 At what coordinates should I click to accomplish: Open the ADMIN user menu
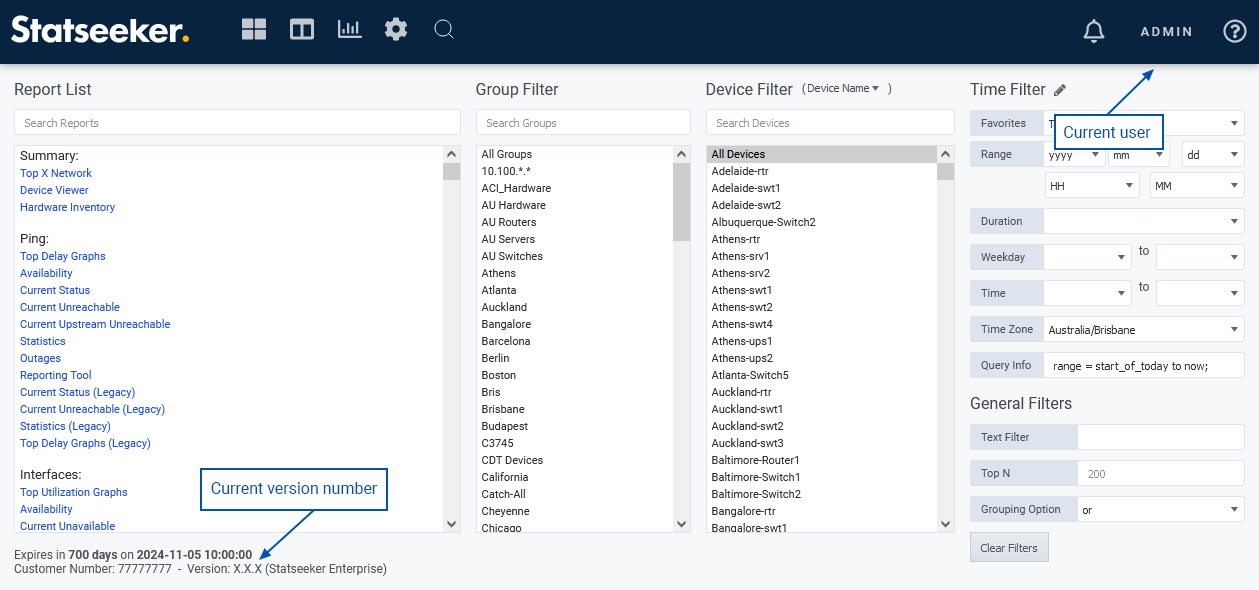[1166, 32]
